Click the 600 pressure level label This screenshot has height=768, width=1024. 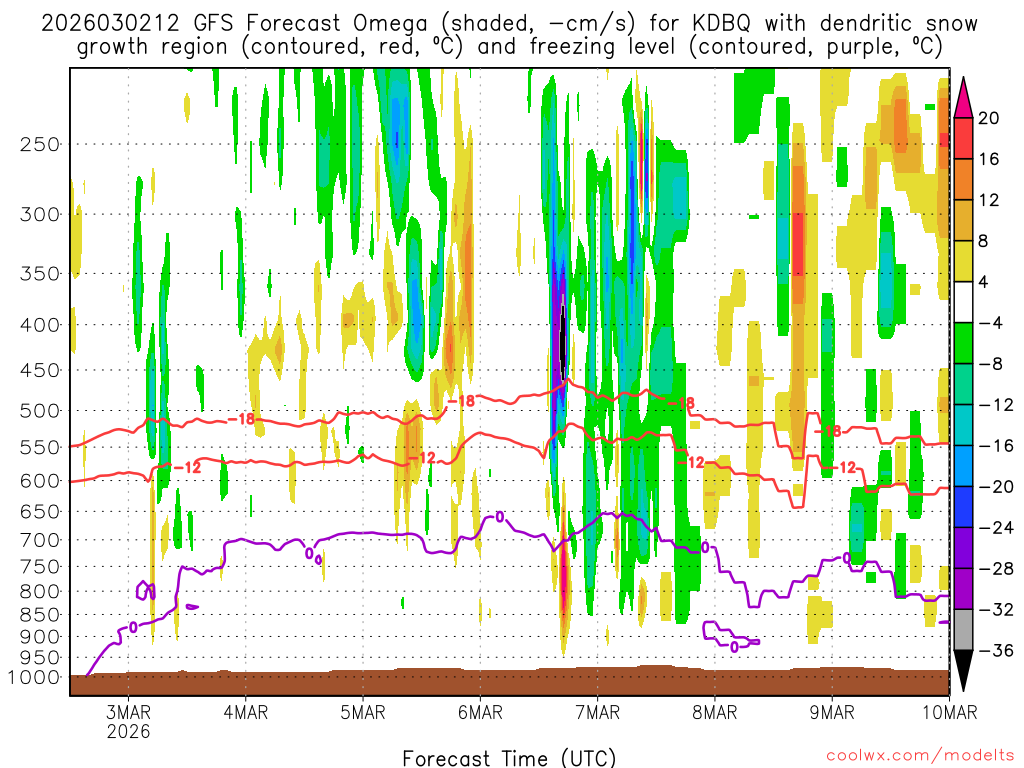[40, 481]
